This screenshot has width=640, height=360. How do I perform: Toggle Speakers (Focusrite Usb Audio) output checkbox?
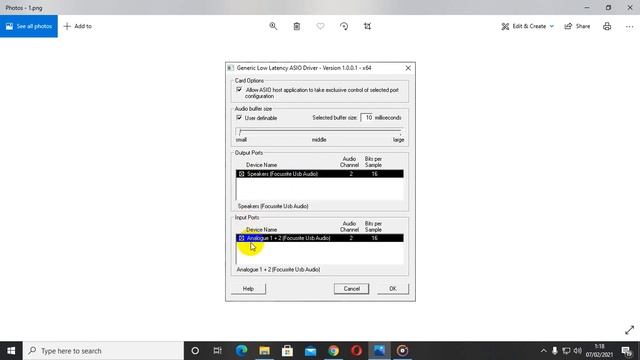[241, 174]
